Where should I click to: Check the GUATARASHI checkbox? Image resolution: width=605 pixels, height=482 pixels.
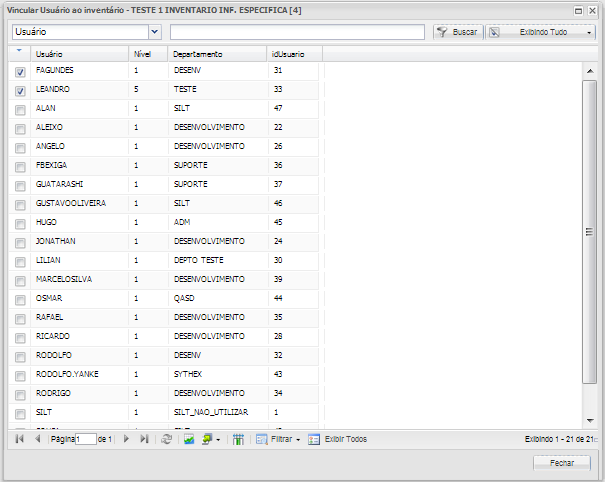(x=20, y=186)
